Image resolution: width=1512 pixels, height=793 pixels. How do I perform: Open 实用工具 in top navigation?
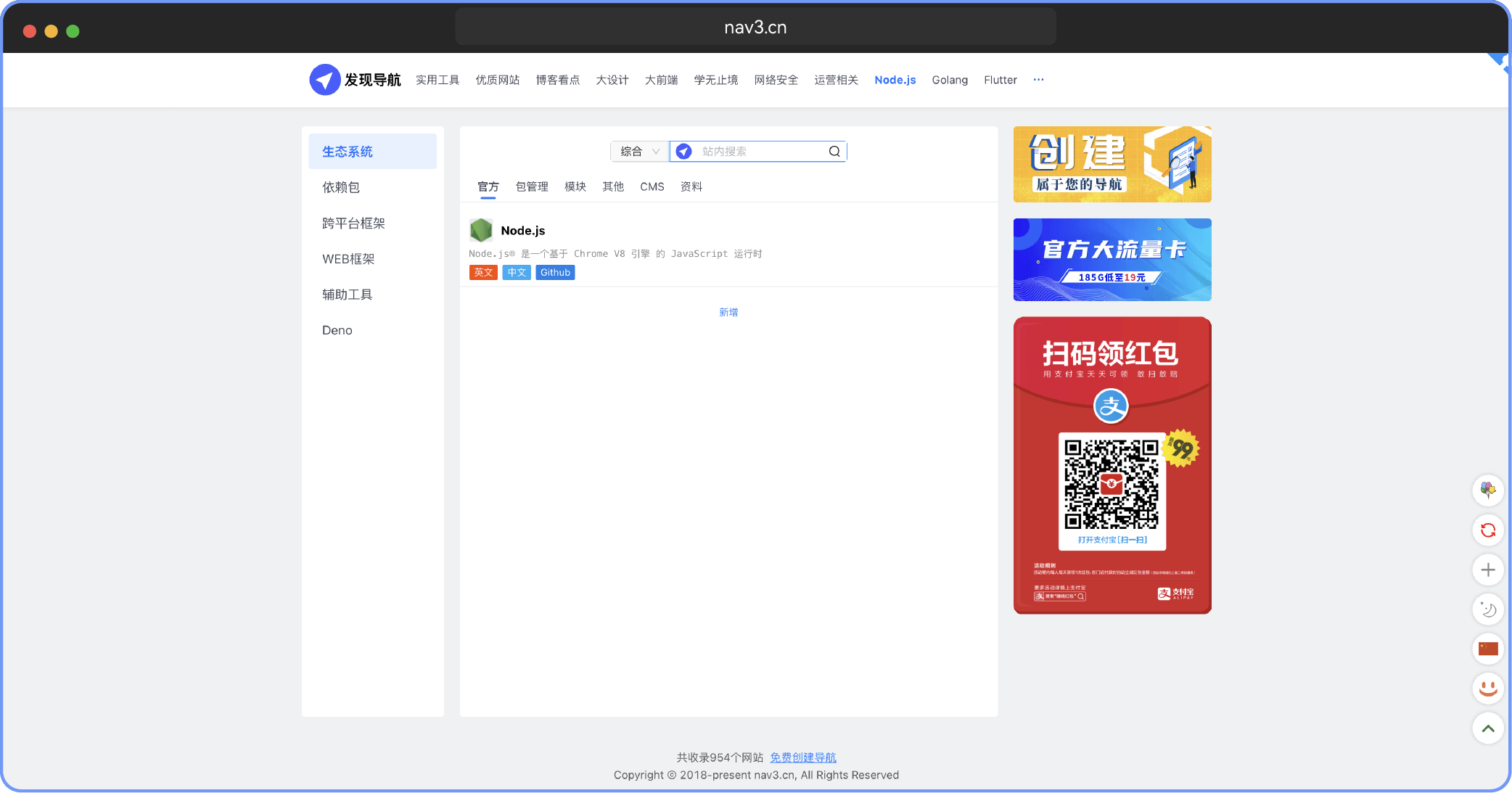point(437,80)
